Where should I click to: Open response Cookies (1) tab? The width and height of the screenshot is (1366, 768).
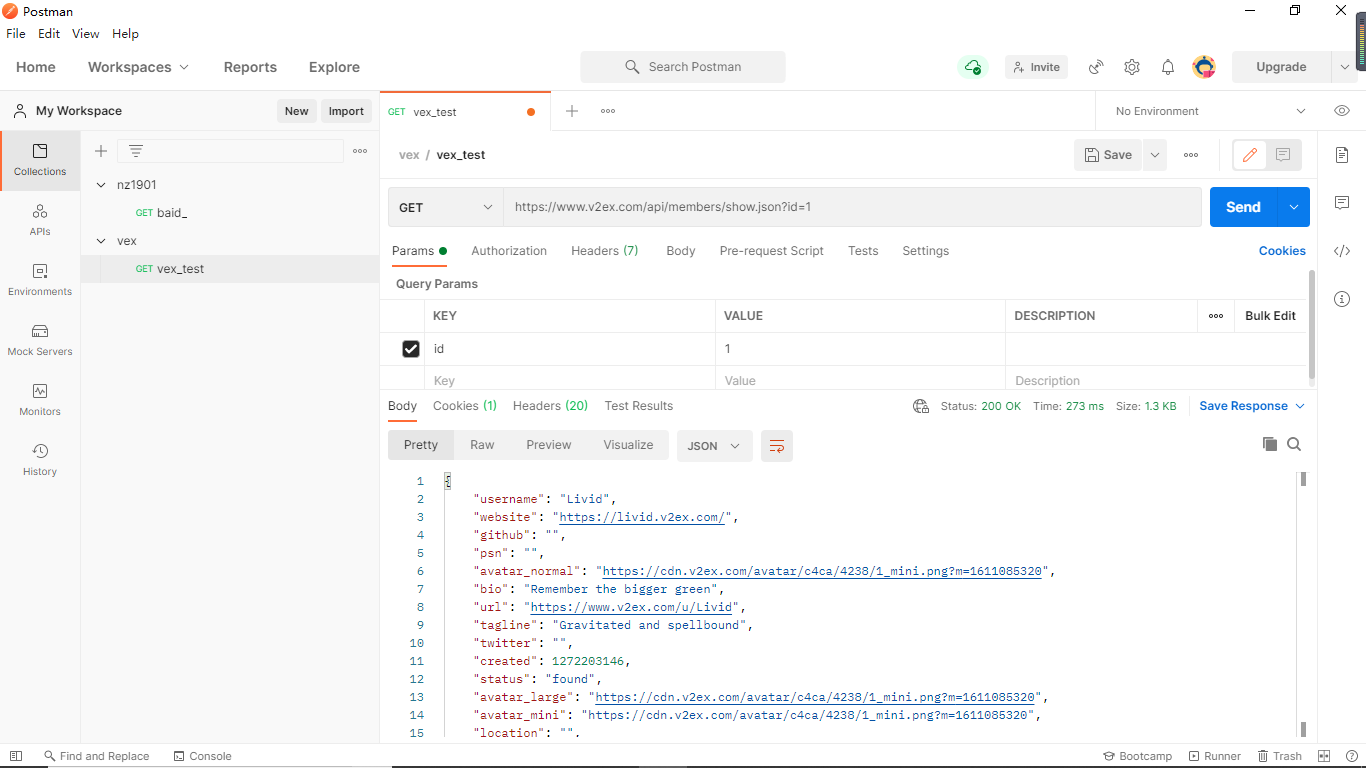[x=465, y=406]
